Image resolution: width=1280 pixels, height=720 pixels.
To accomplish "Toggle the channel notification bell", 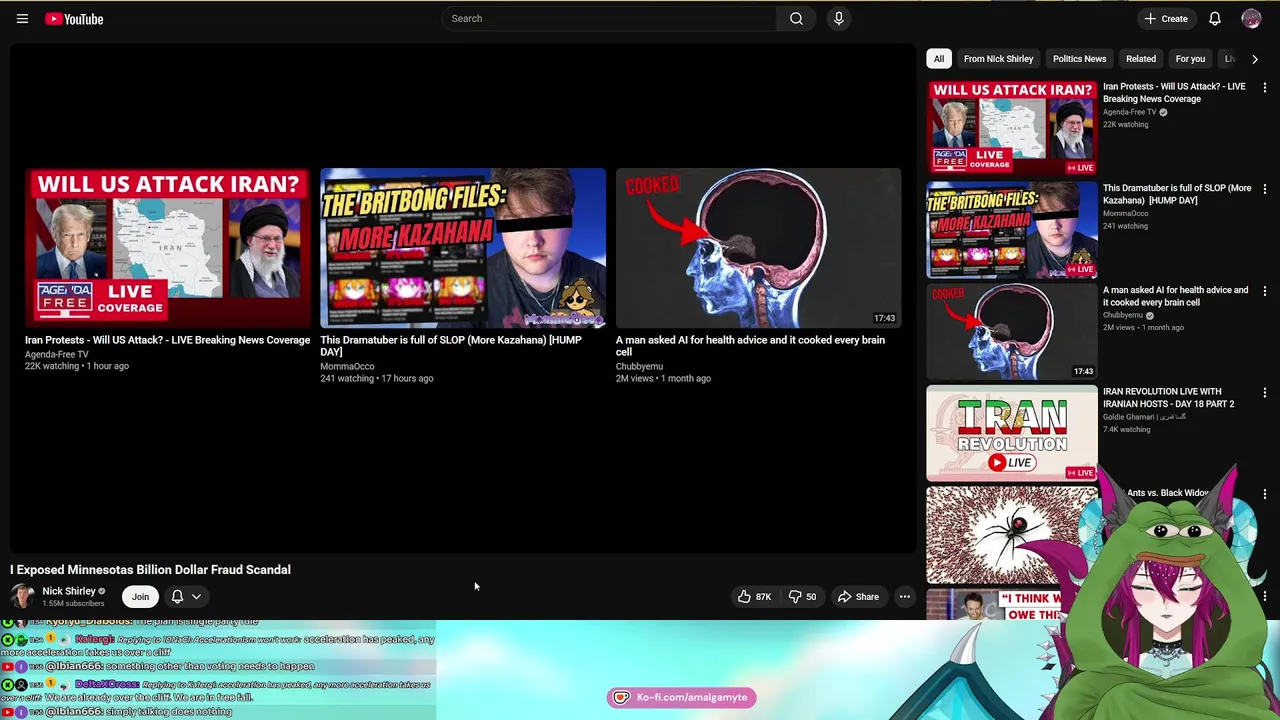I will click(x=177, y=597).
